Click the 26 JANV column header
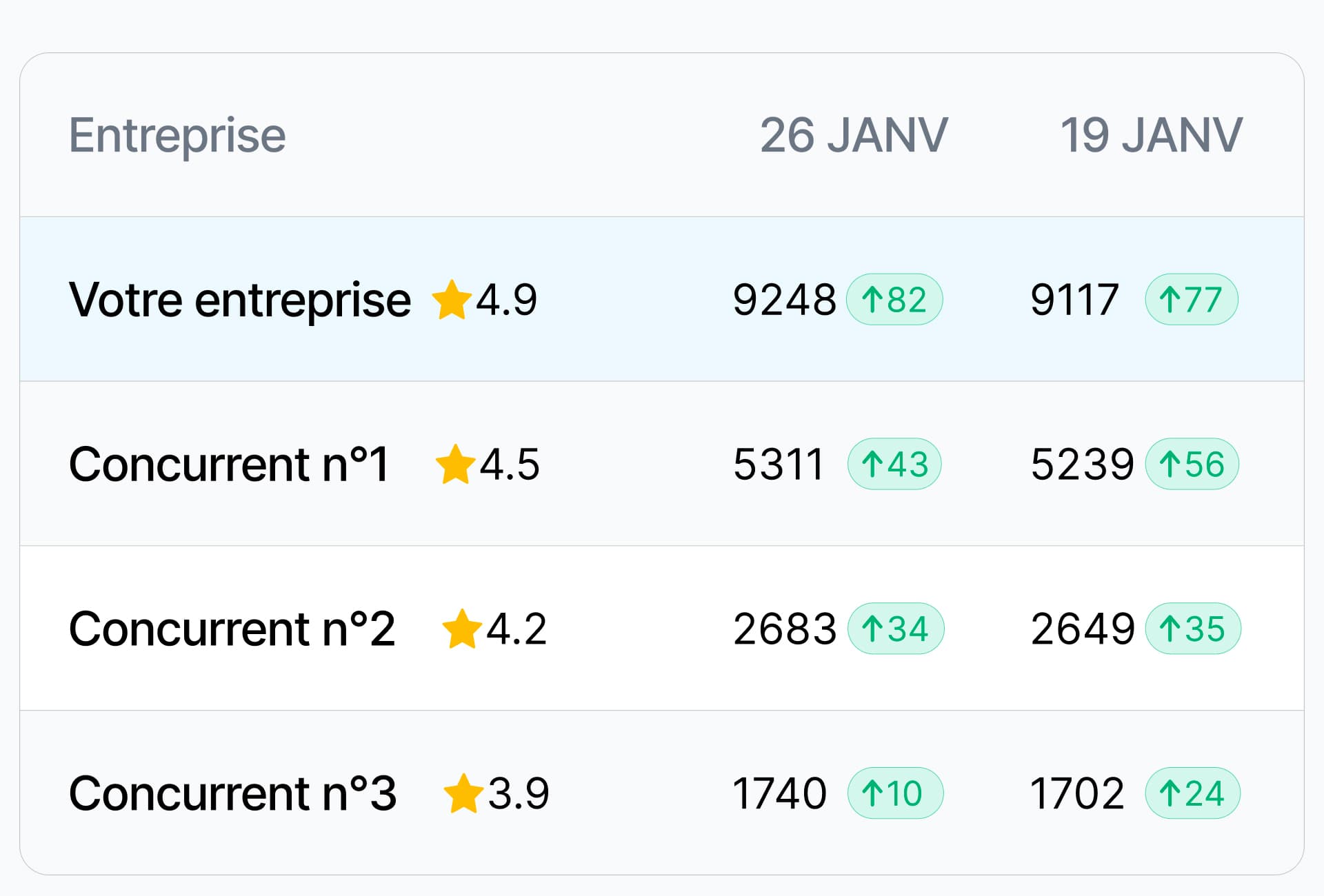 tap(854, 135)
